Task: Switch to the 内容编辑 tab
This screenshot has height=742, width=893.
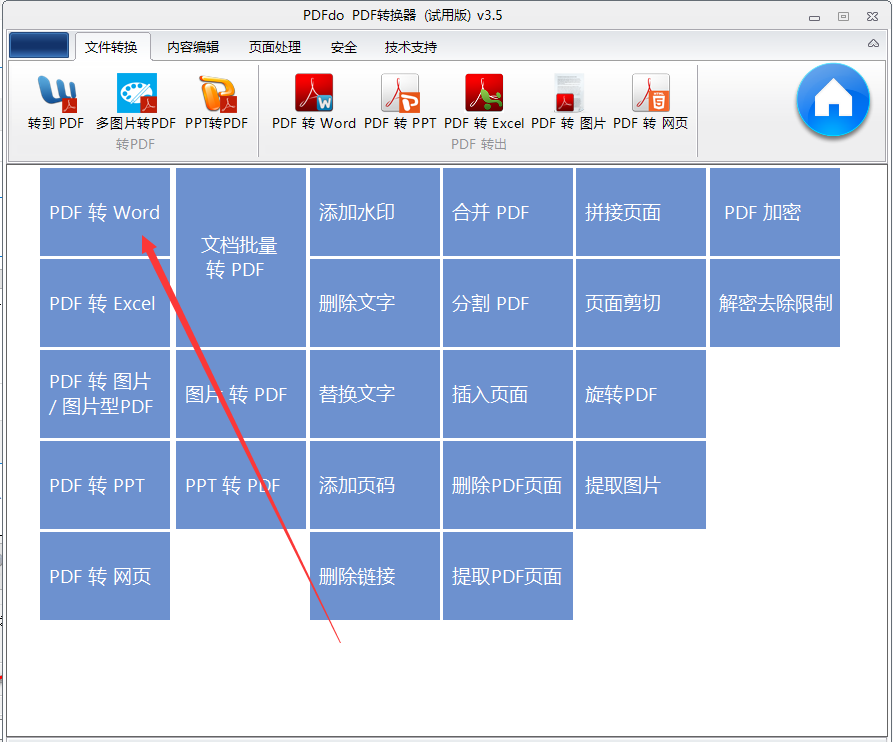Action: 193,47
